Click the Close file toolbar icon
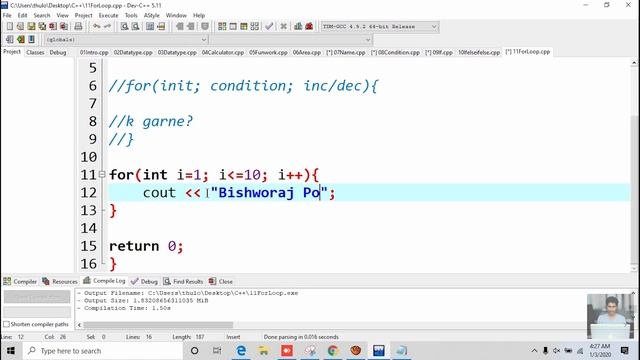This screenshot has width=640, height=360. [53, 27]
